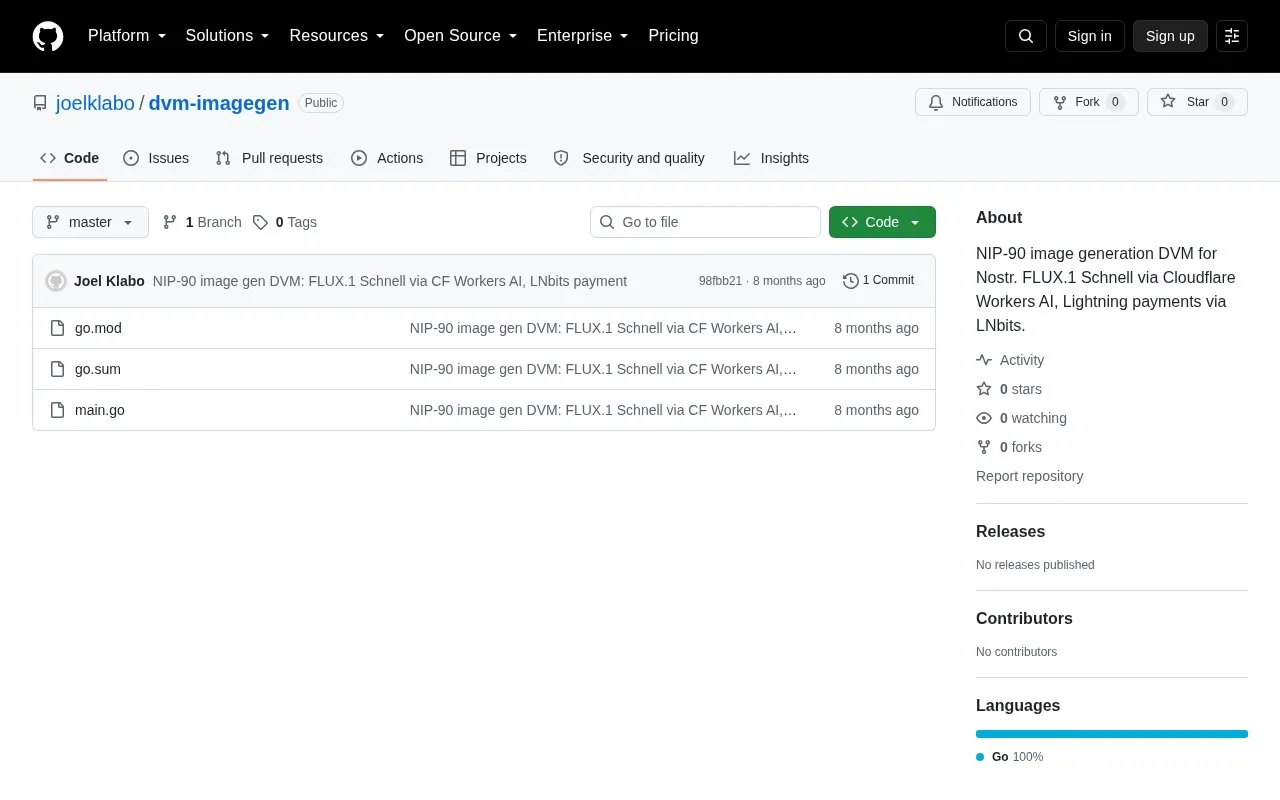Open the Projects tab
This screenshot has width=1280, height=800.
coord(488,158)
